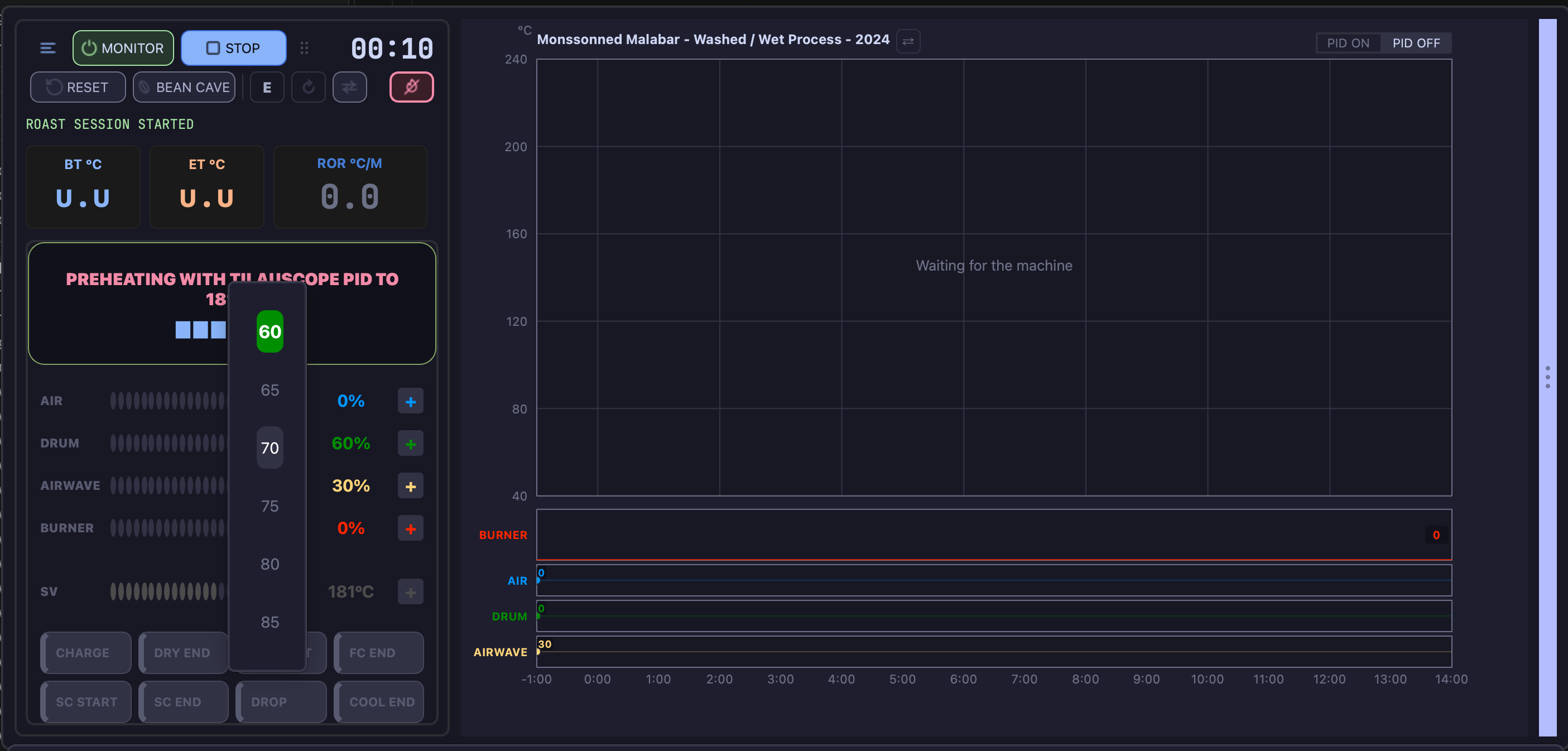The height and width of the screenshot is (751, 1568).
Task: Select 65 in the drum value picker
Action: [x=270, y=389]
